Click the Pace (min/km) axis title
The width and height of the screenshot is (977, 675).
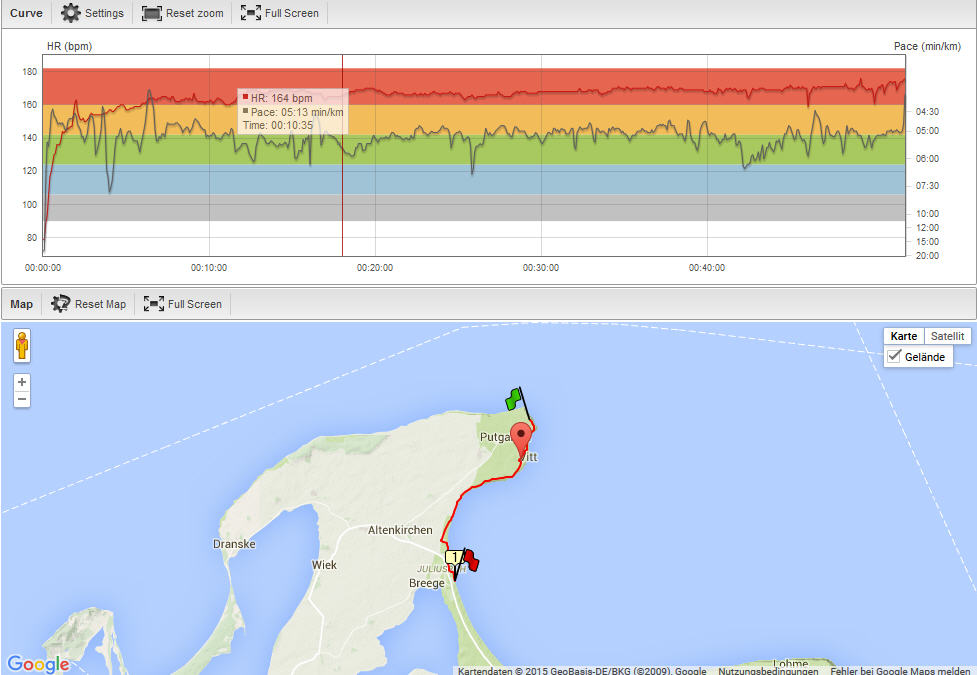click(x=927, y=46)
